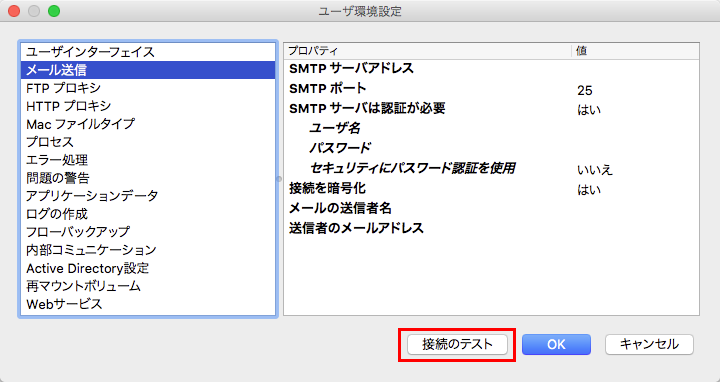Change the いいえ value for password authentication
This screenshot has width=720, height=382.
click(595, 170)
